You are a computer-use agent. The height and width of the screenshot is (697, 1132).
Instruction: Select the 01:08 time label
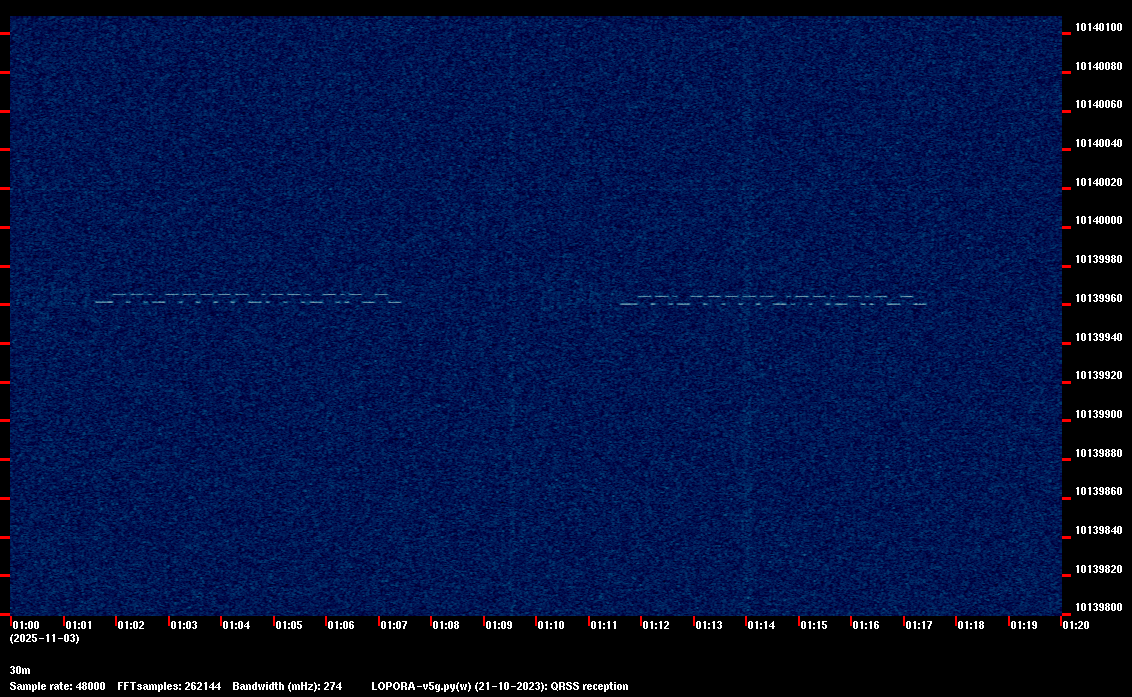pos(445,625)
